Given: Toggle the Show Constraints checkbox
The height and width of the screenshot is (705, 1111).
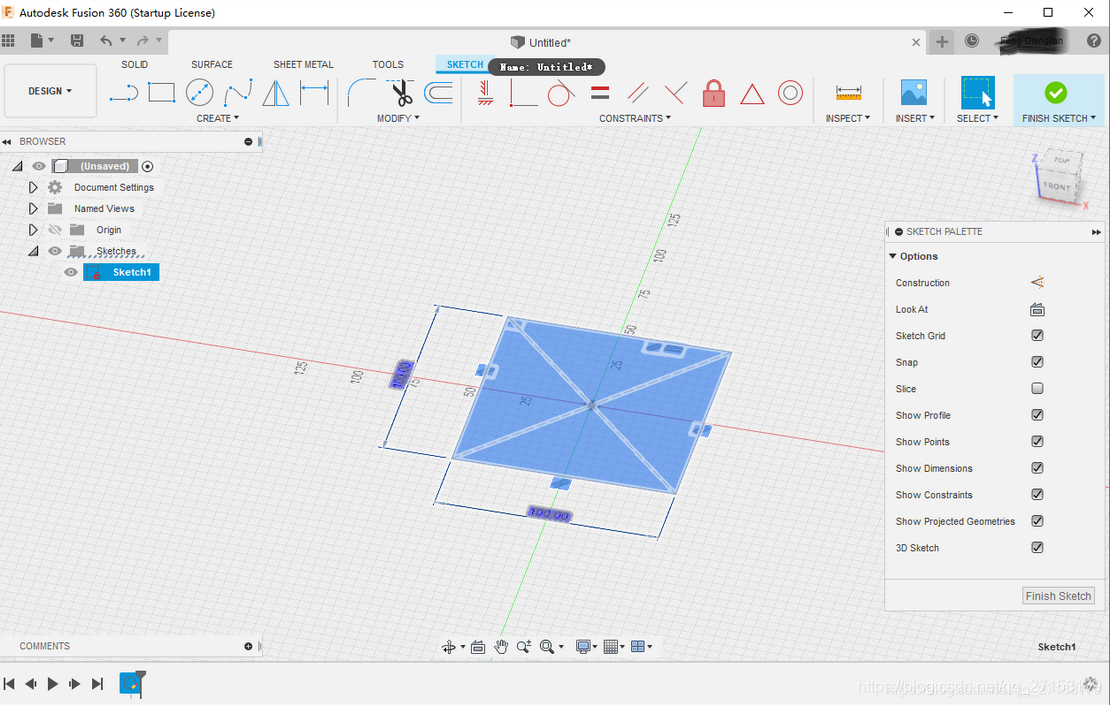Looking at the screenshot, I should pyautogui.click(x=1037, y=495).
